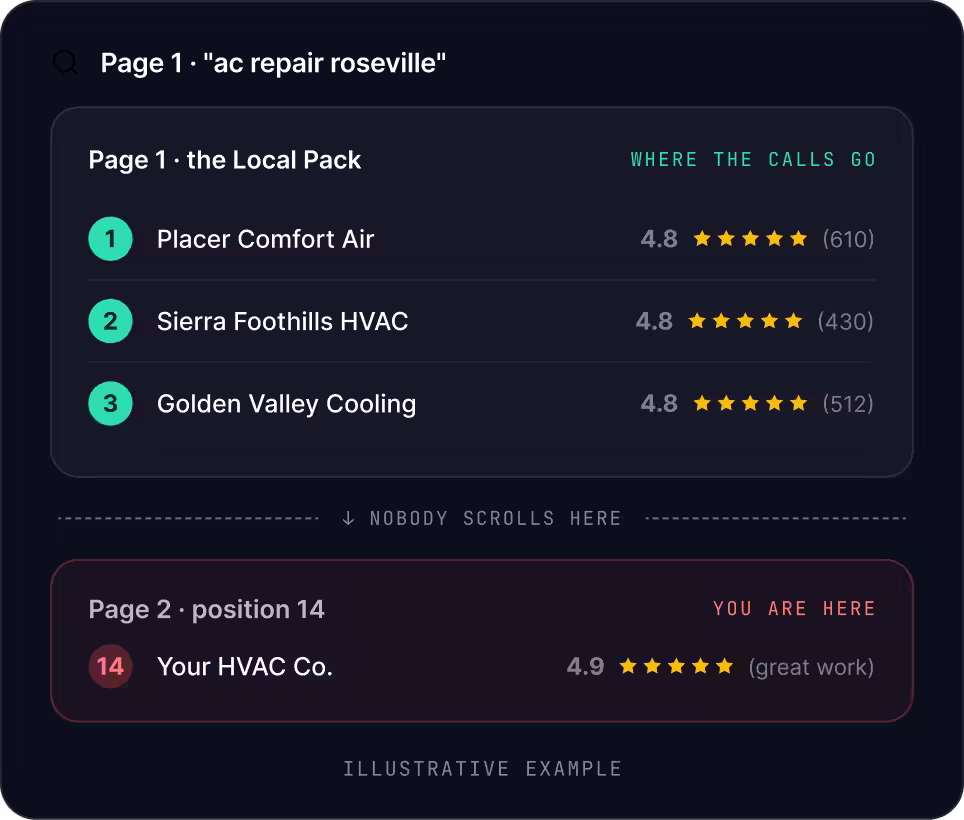Click the green number 1 badge
Screen dimensions: 964x820
coord(111,239)
